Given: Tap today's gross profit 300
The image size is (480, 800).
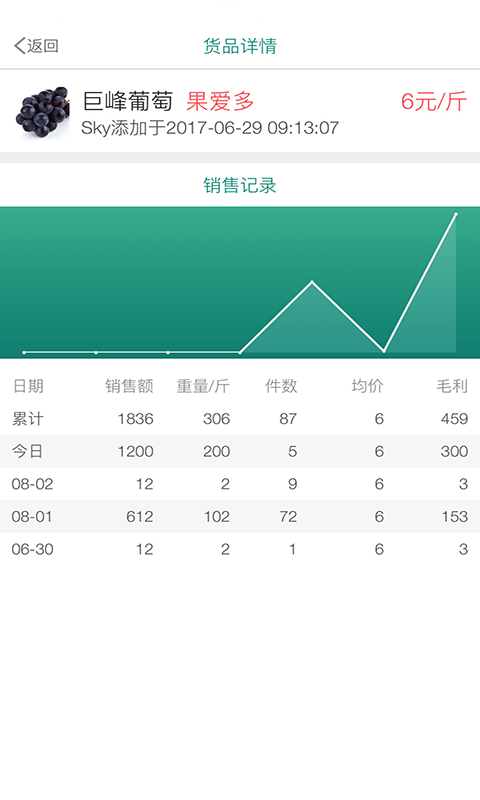Looking at the screenshot, I should click(x=454, y=451).
